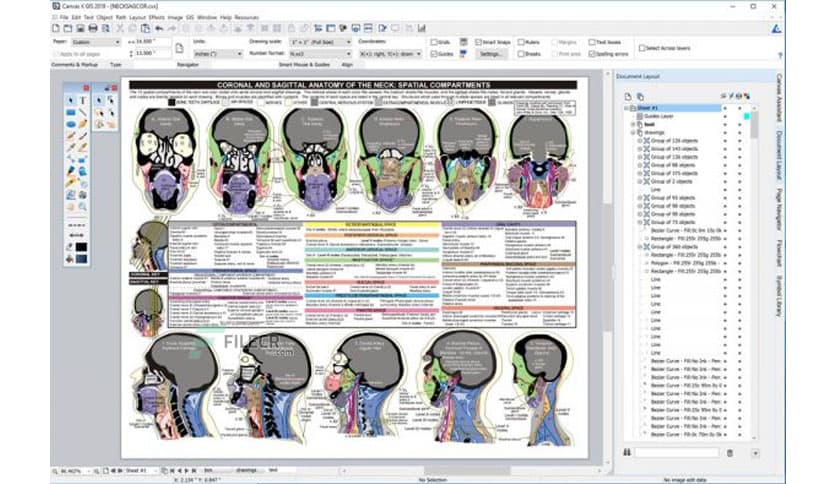Enable the Breaks checkbox
The height and width of the screenshot is (484, 836).
521,54
